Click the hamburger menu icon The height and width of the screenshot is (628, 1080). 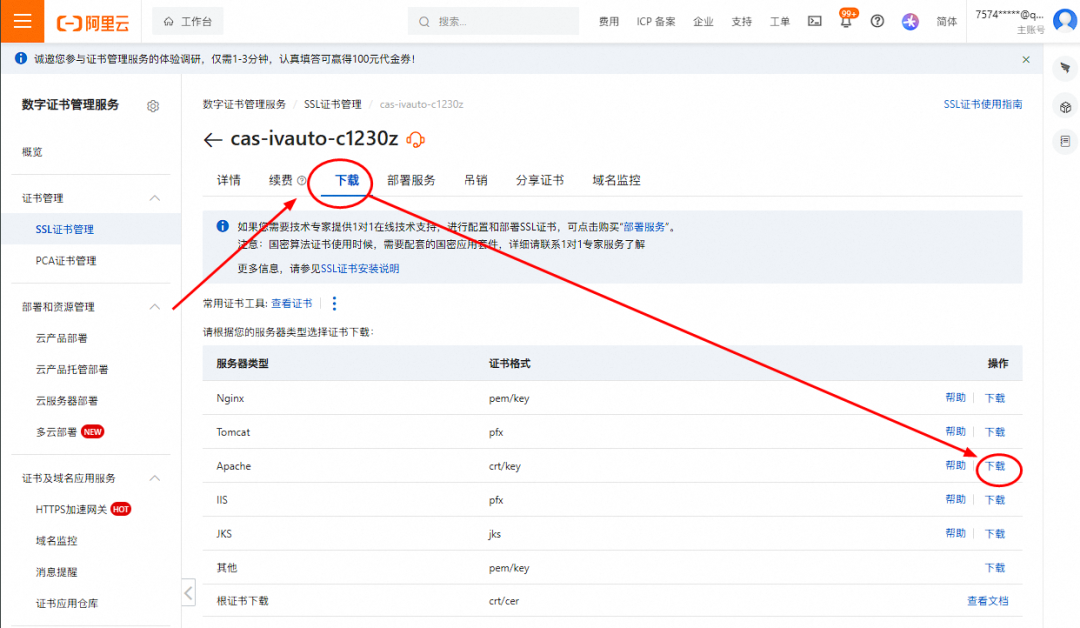click(22, 20)
